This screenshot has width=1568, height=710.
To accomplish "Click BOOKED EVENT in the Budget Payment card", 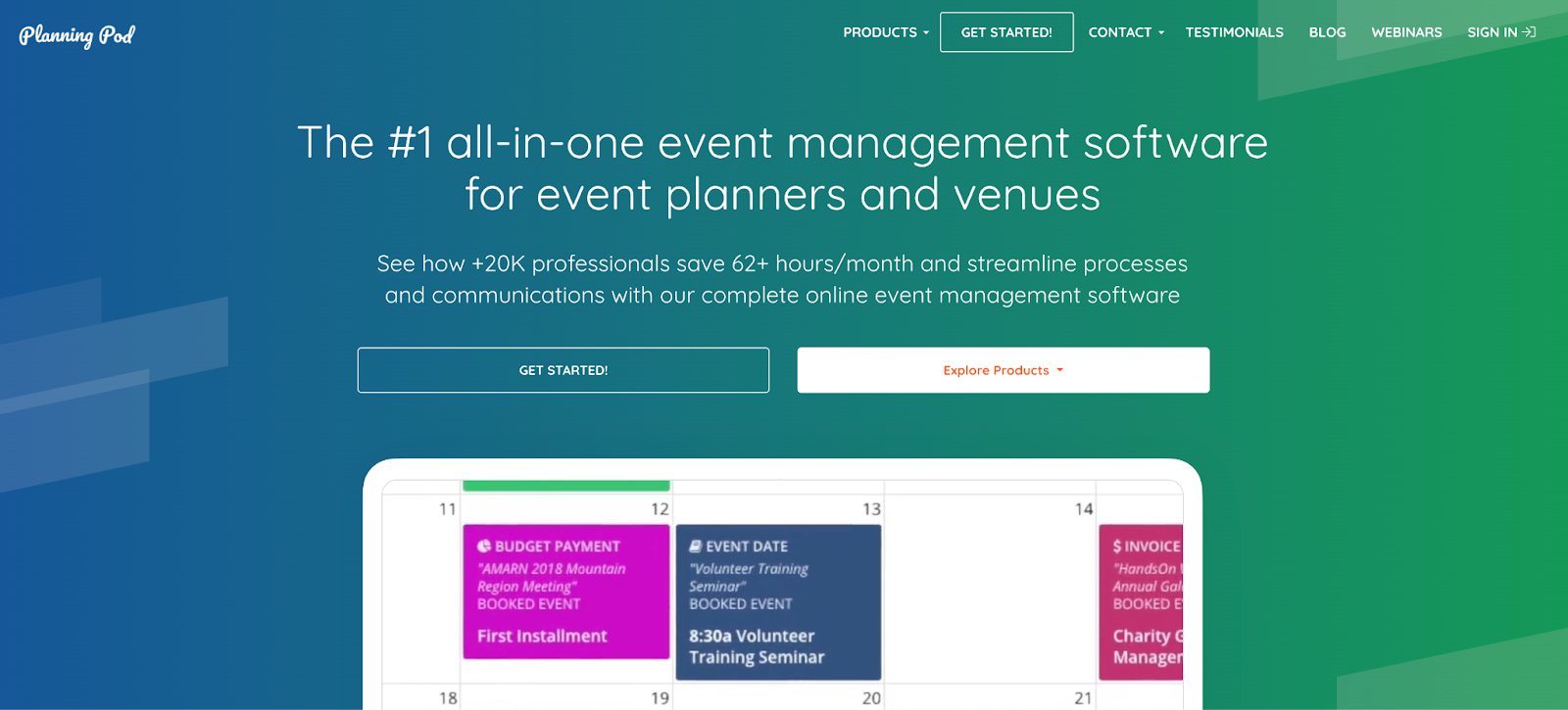I will [529, 604].
